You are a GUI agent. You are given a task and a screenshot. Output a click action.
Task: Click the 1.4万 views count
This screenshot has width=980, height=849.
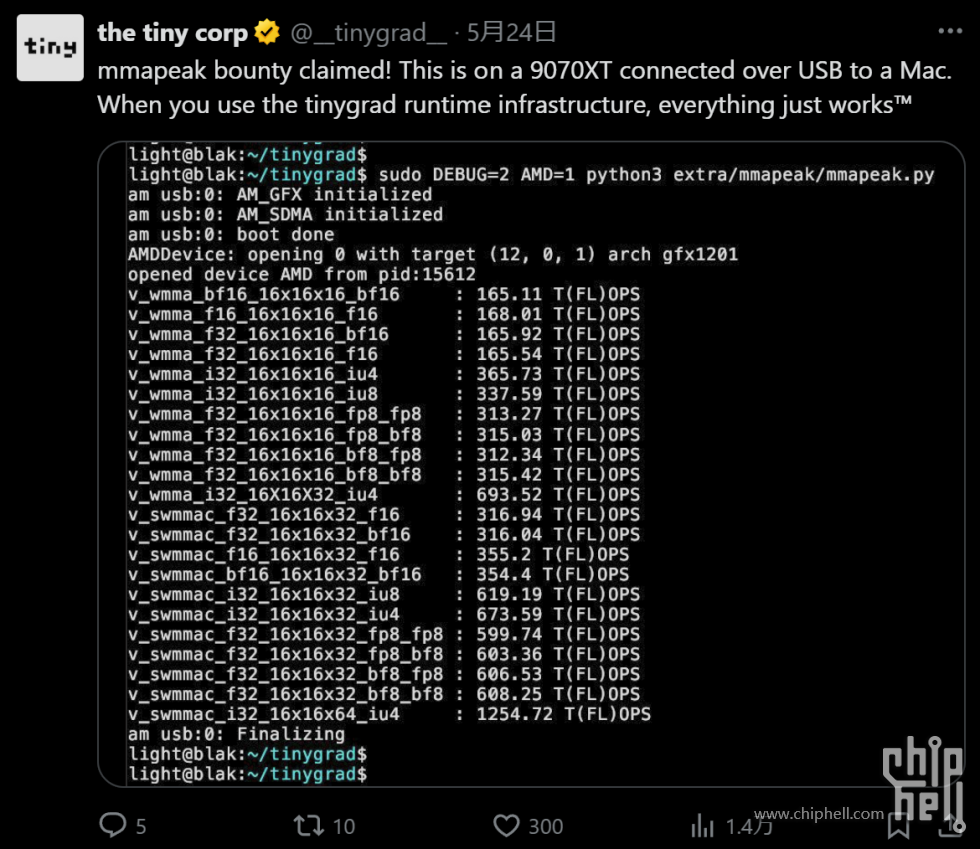pos(749,826)
